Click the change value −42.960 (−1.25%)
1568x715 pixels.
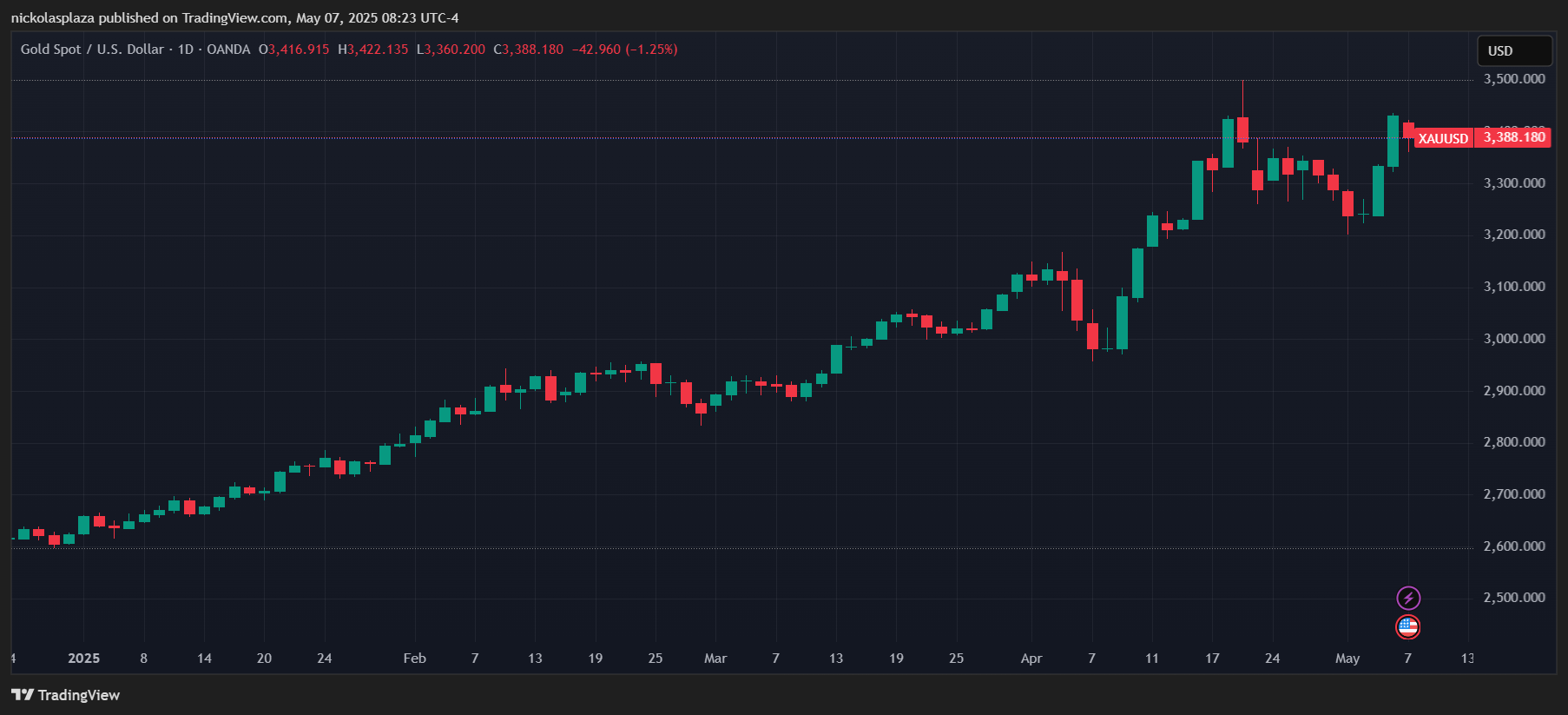[624, 50]
